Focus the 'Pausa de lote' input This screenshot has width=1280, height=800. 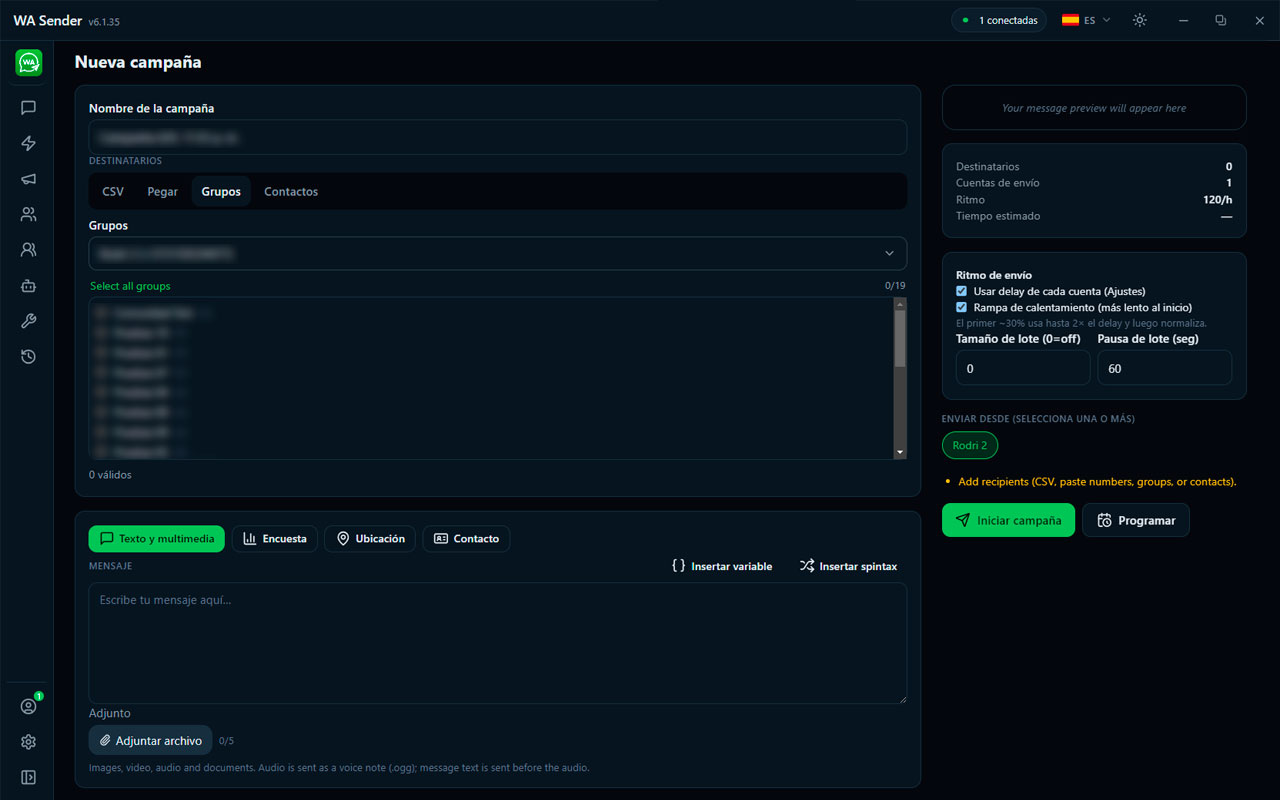1164,368
